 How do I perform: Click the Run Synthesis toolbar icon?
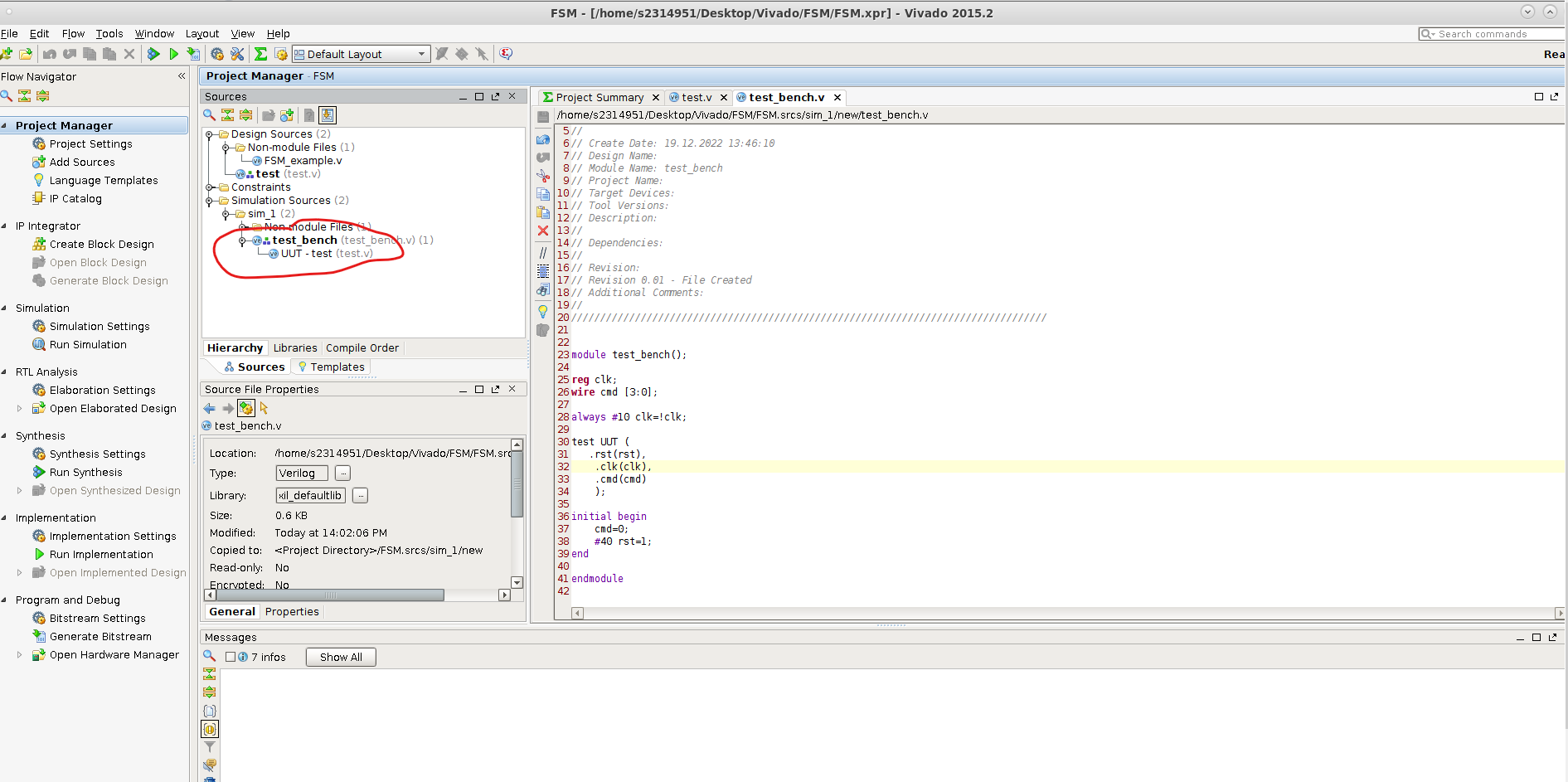pos(153,54)
